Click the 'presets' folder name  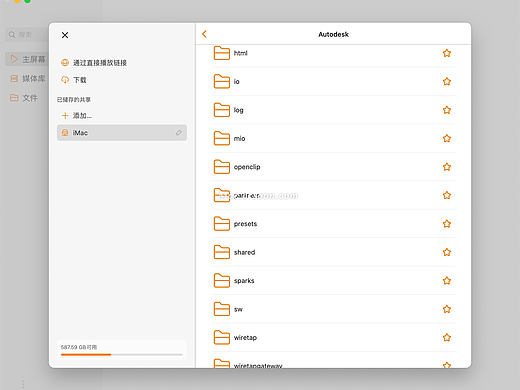(x=245, y=224)
